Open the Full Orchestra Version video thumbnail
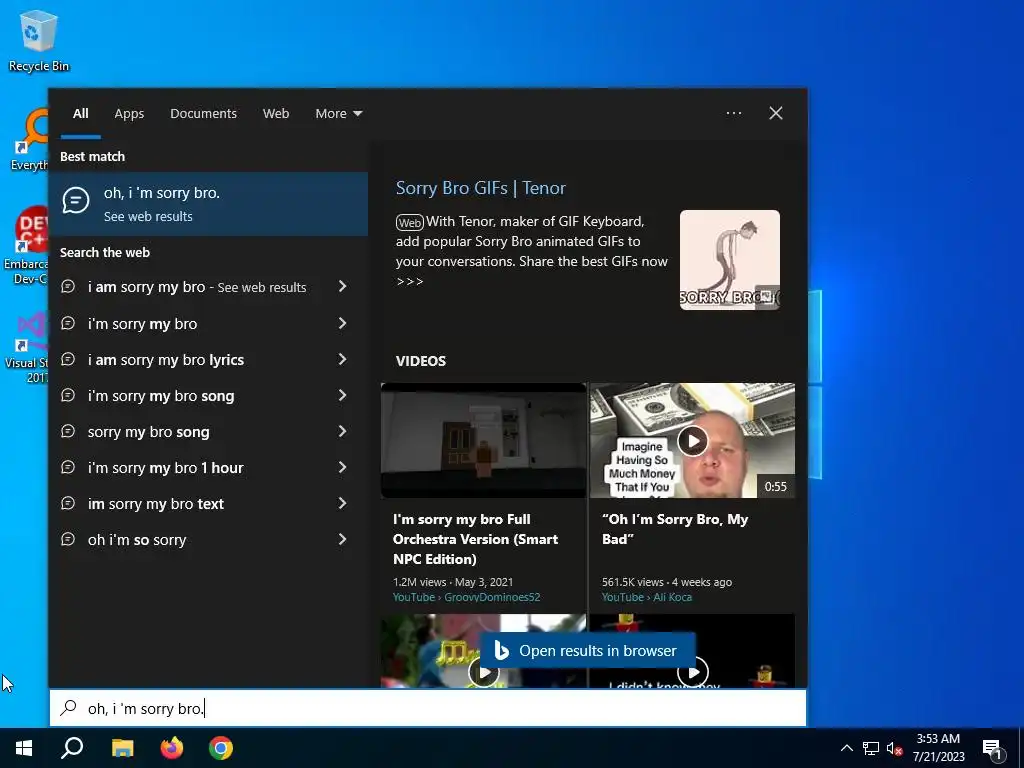Image resolution: width=1024 pixels, height=768 pixels. [x=483, y=440]
